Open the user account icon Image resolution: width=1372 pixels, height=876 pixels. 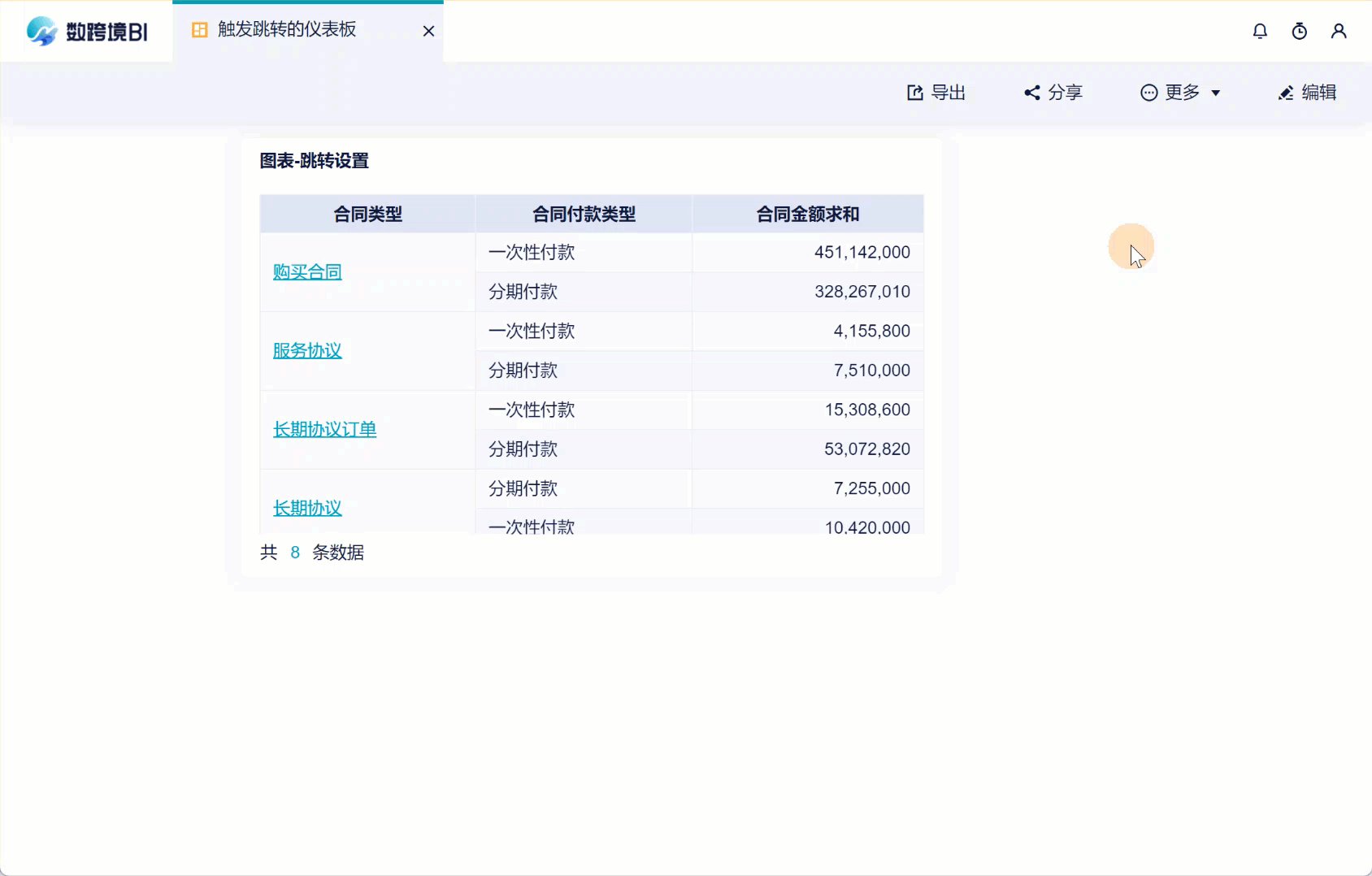tap(1339, 31)
